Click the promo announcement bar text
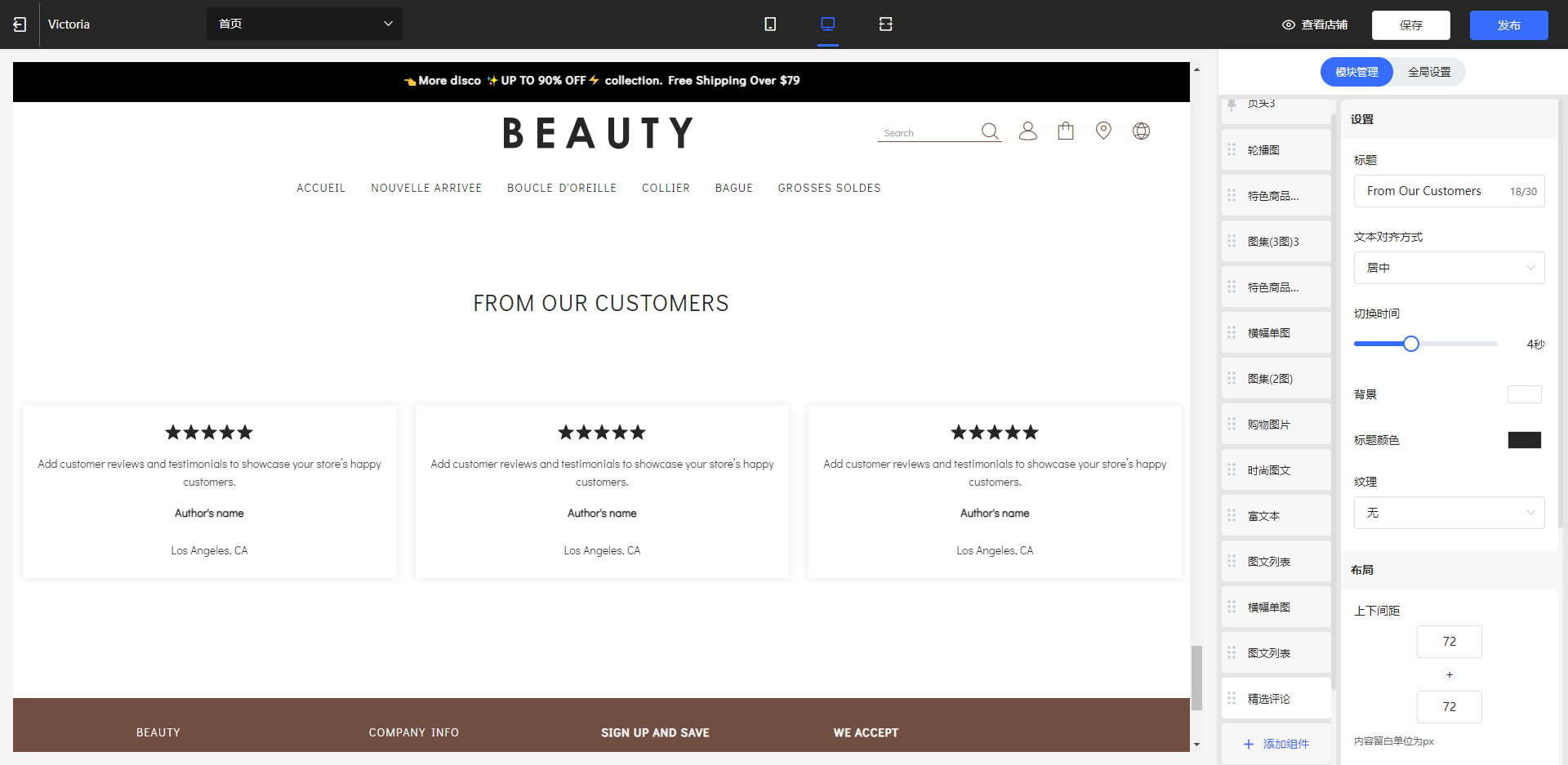Screen dimensions: 1568x765 [602, 80]
